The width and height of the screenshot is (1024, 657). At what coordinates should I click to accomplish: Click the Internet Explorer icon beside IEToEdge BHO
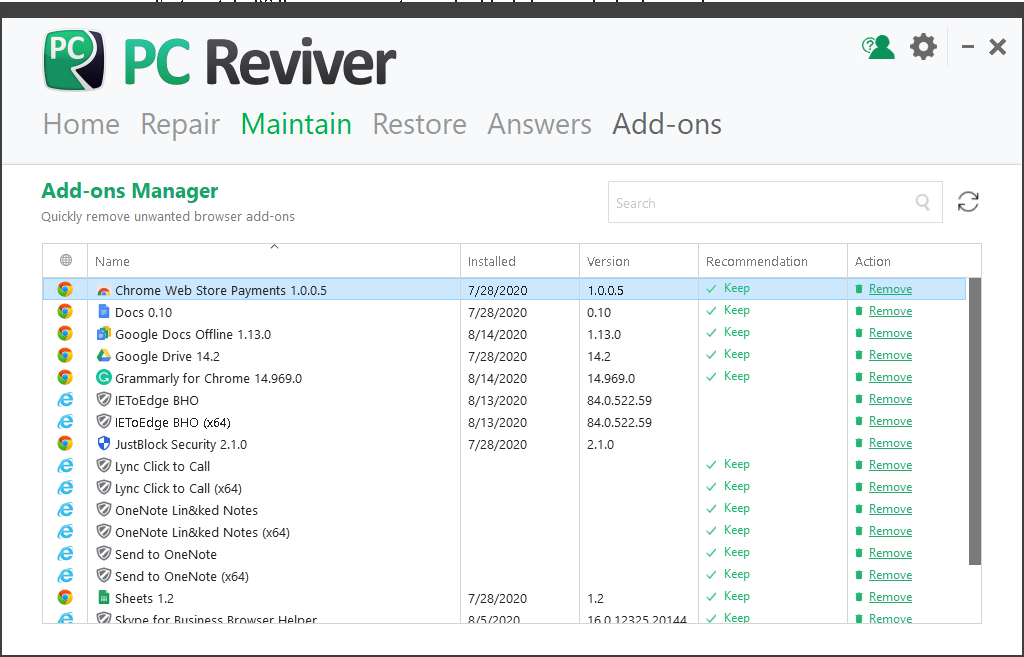click(x=64, y=399)
